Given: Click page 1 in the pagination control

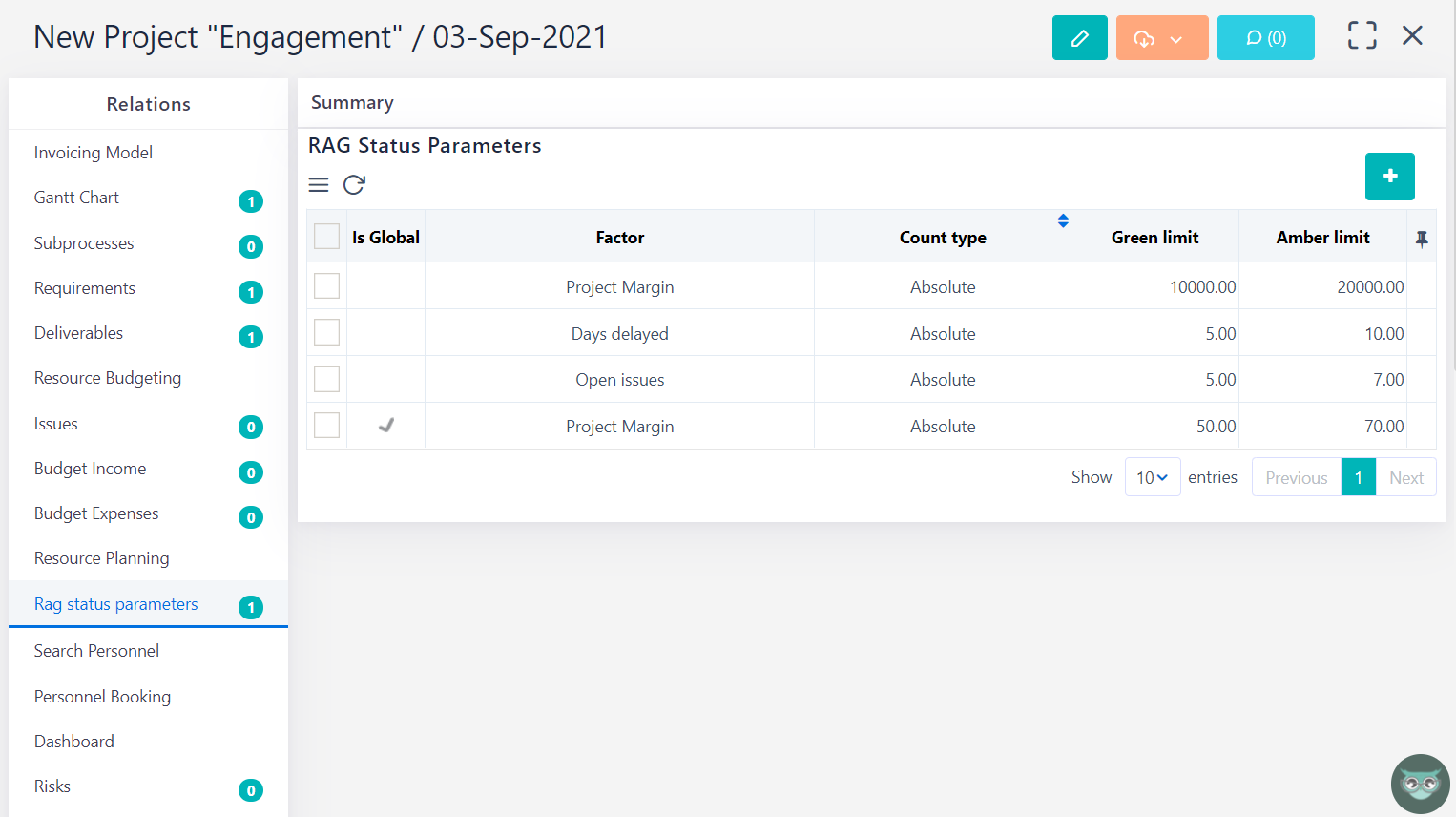Looking at the screenshot, I should [1358, 476].
